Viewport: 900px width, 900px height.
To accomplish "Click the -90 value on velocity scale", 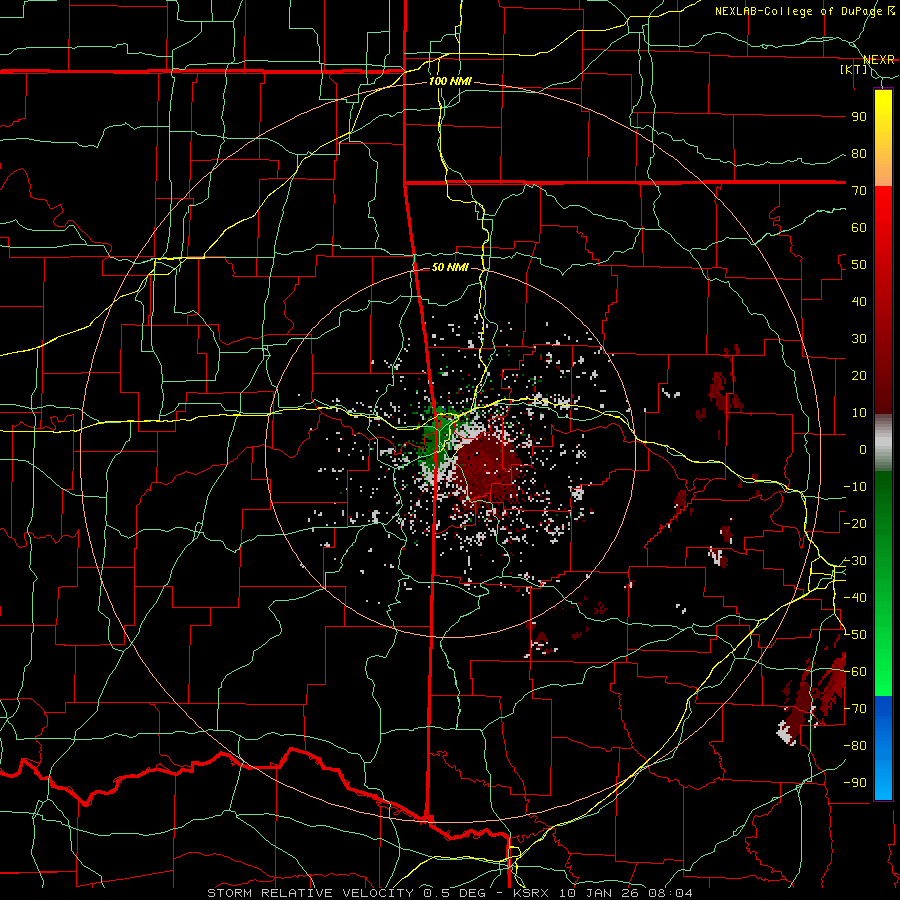I will [855, 783].
